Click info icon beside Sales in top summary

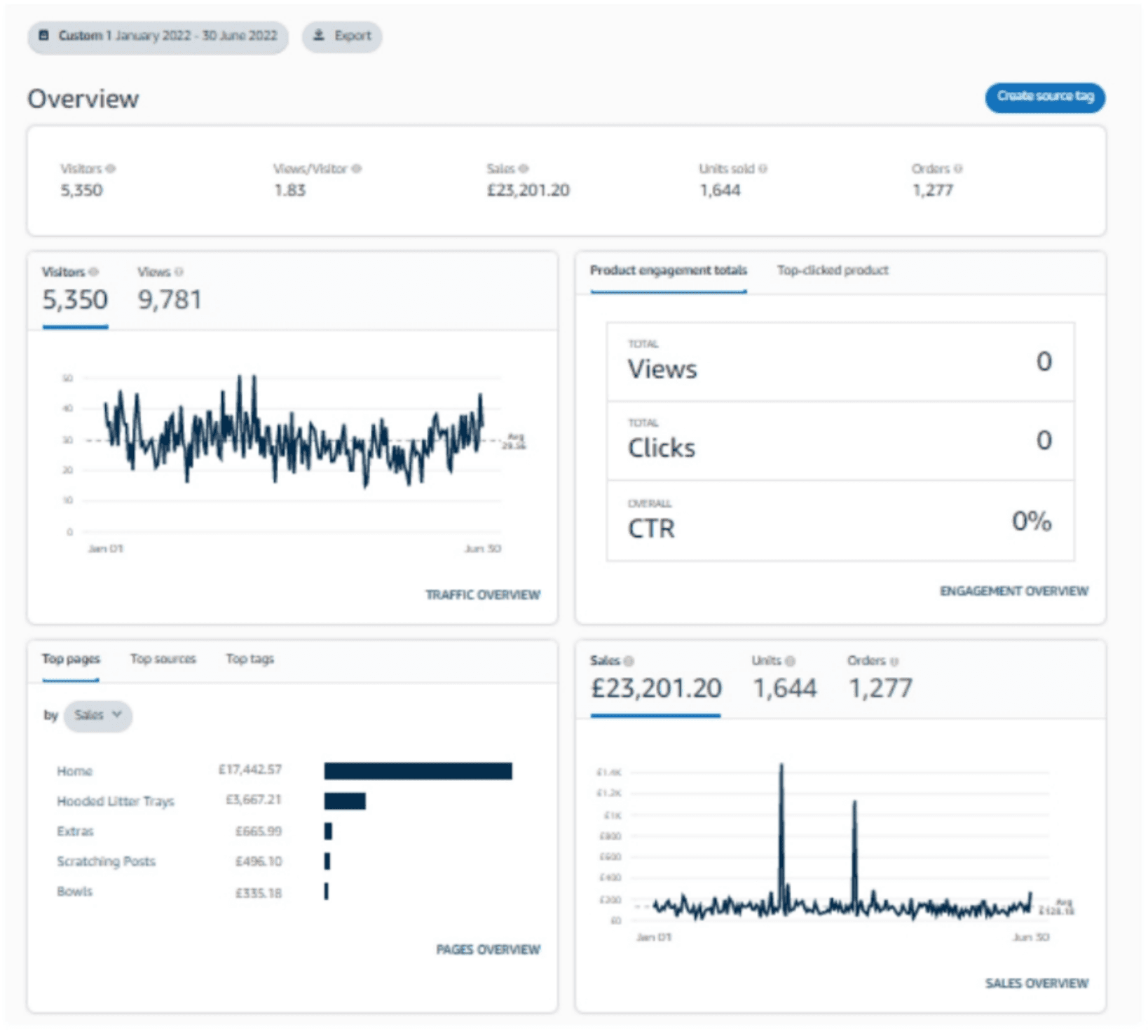[x=524, y=168]
